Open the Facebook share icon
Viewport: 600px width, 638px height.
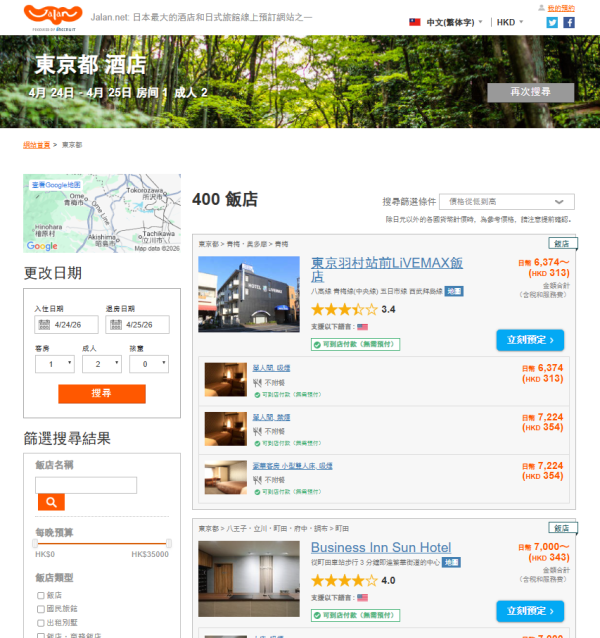click(569, 22)
